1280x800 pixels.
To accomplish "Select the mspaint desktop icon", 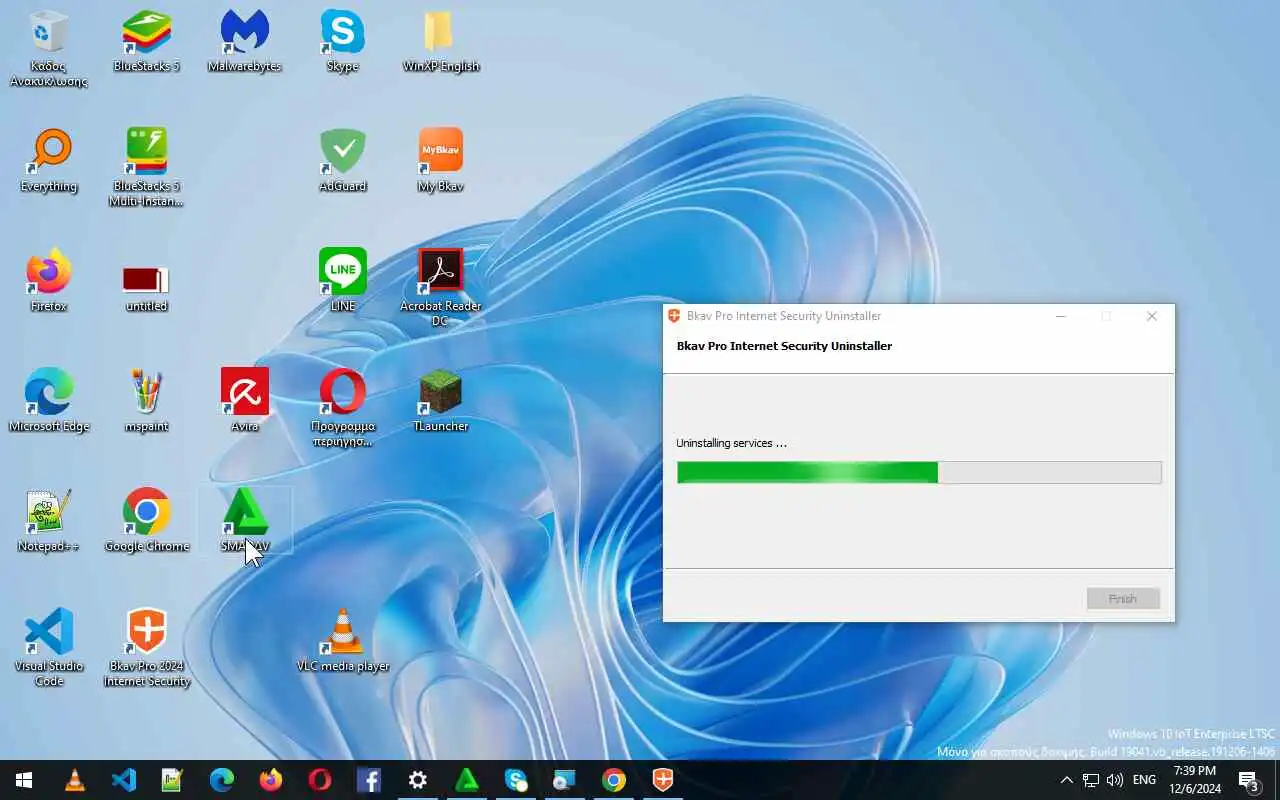I will tap(147, 400).
